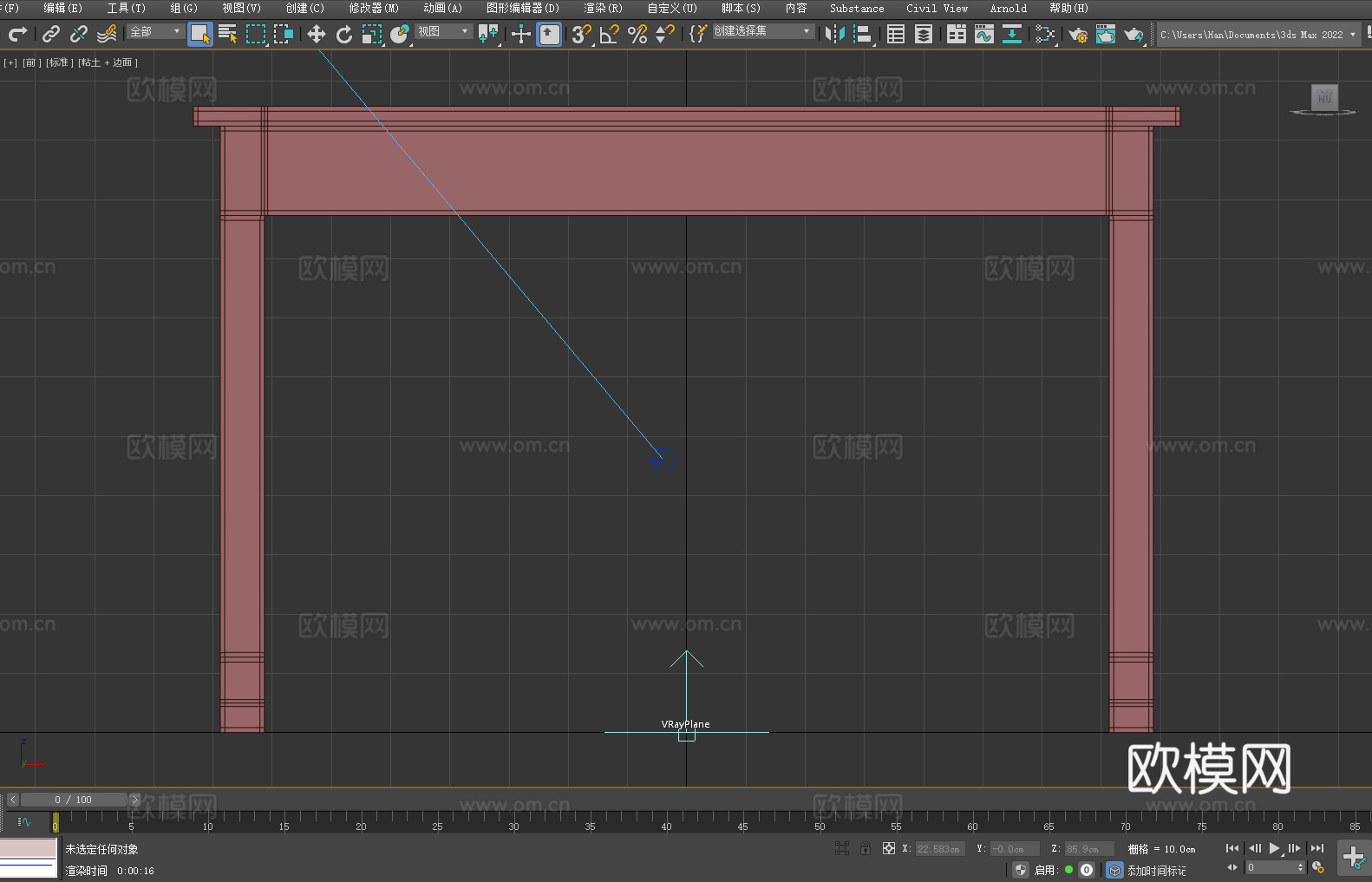The height and width of the screenshot is (882, 1372).
Task: Click the Go to End button
Action: (x=1317, y=848)
